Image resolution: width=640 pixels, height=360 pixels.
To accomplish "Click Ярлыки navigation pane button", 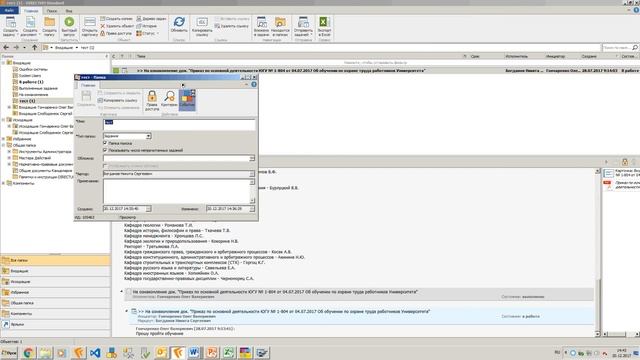I will pos(55,324).
